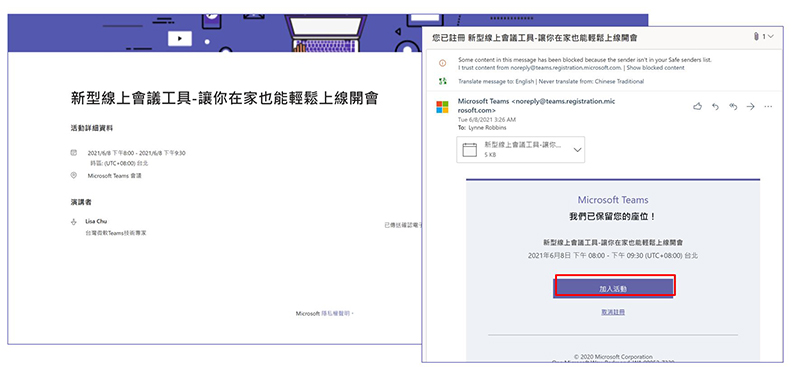Open the 隱私權聲明 privacy statement link

pyautogui.click(x=336, y=313)
